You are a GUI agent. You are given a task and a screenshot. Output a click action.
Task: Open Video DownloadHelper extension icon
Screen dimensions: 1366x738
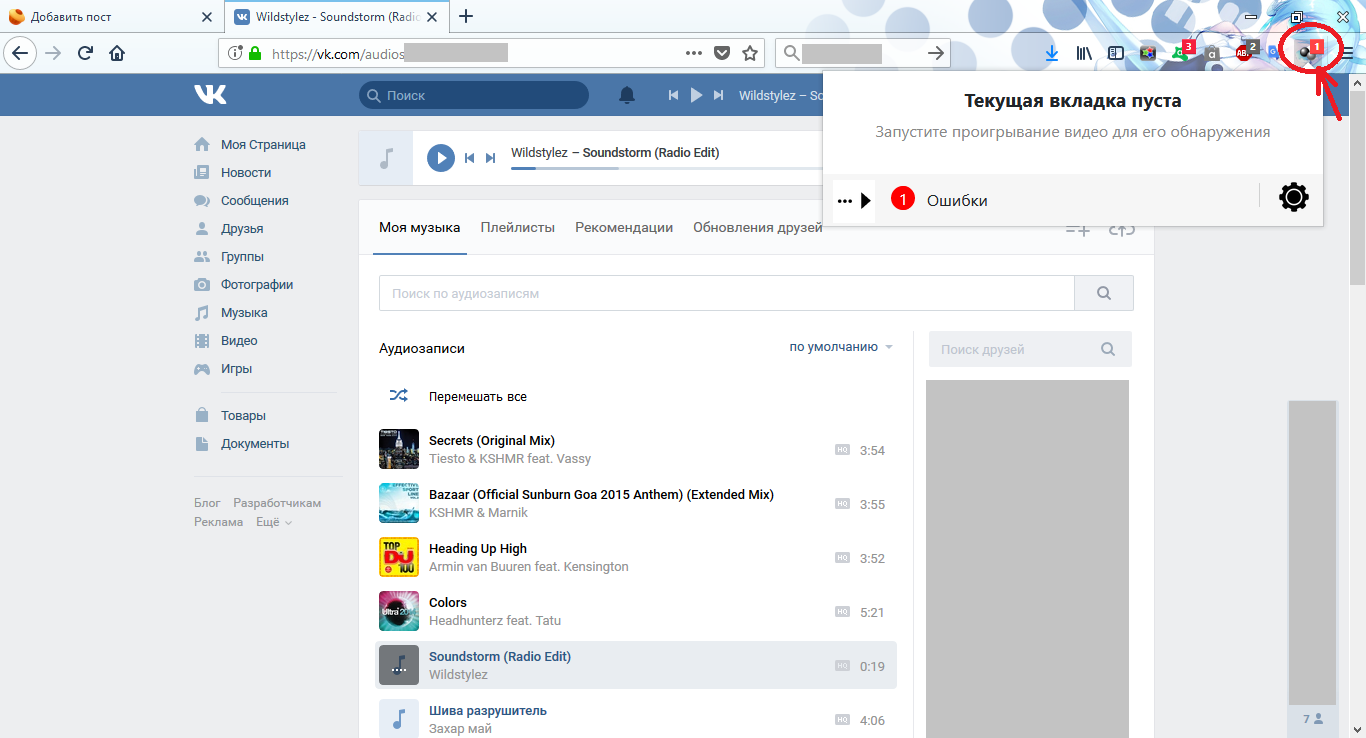click(1308, 53)
